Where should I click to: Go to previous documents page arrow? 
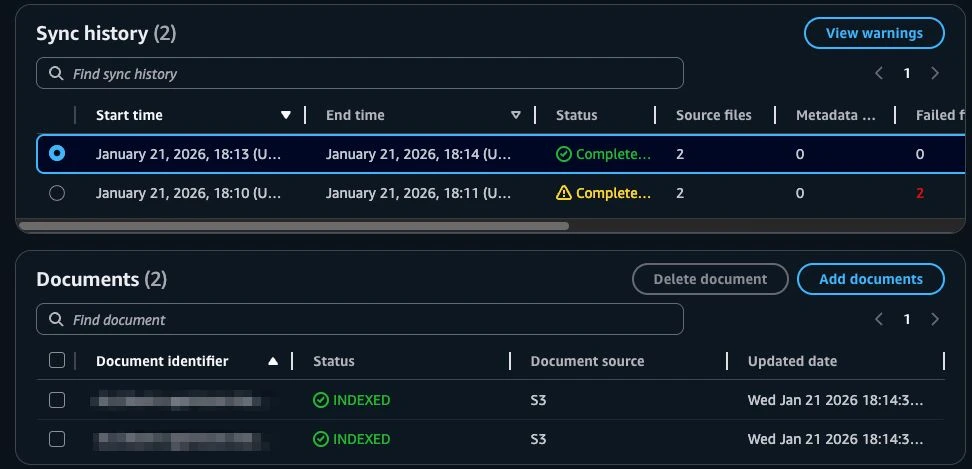click(x=879, y=320)
